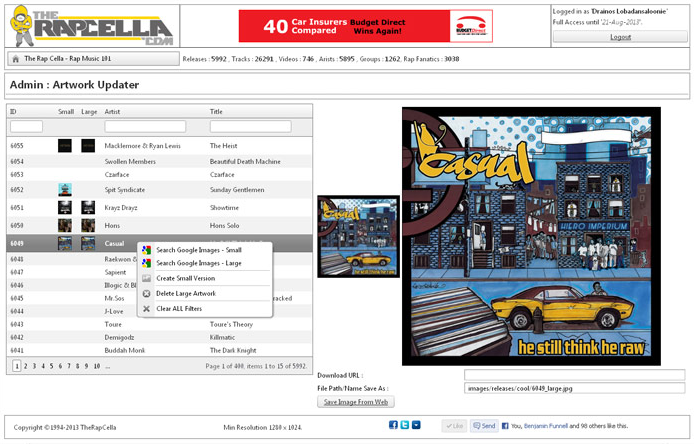
Task: Click Google icon beside Search Google Images - Large
Action: pos(147,263)
